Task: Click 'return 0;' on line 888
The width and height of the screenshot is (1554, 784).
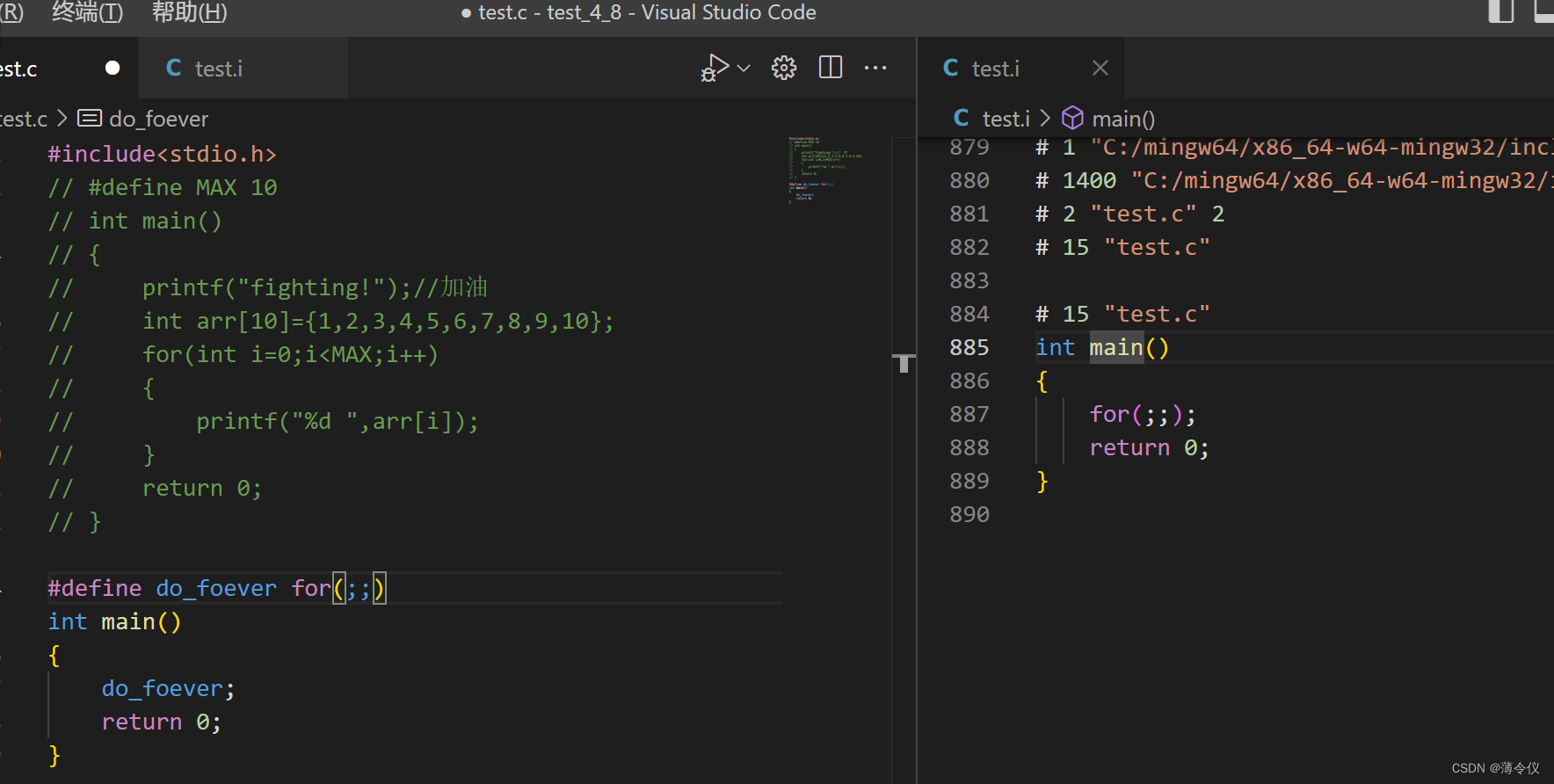Action: pos(1150,447)
